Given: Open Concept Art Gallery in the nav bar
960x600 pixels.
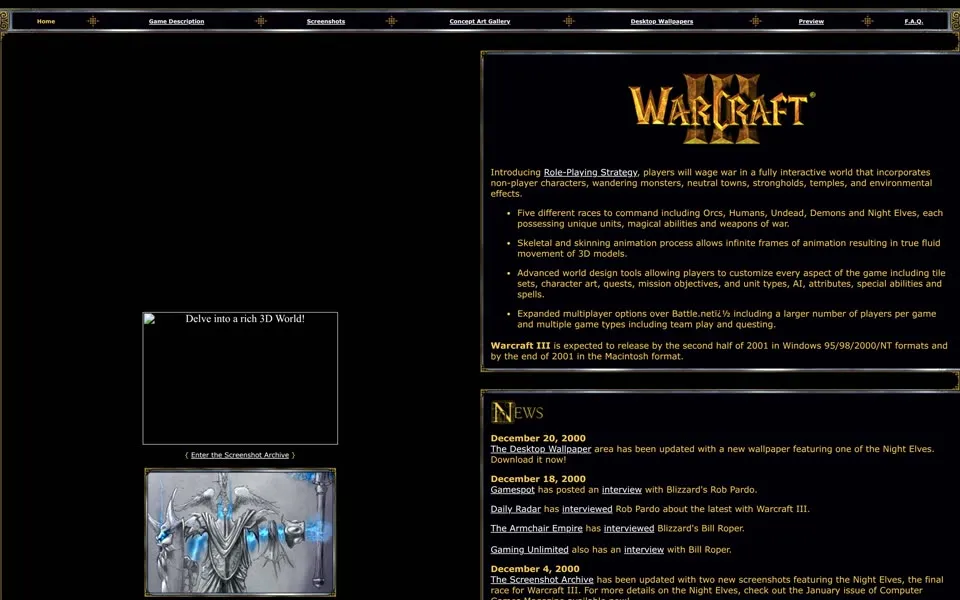Looking at the screenshot, I should tap(479, 21).
